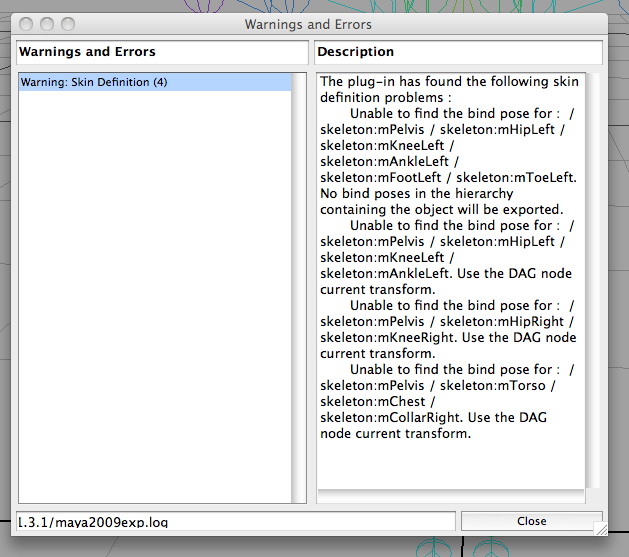
Task: Click the Close button at bottom right
Action: pyautogui.click(x=531, y=521)
